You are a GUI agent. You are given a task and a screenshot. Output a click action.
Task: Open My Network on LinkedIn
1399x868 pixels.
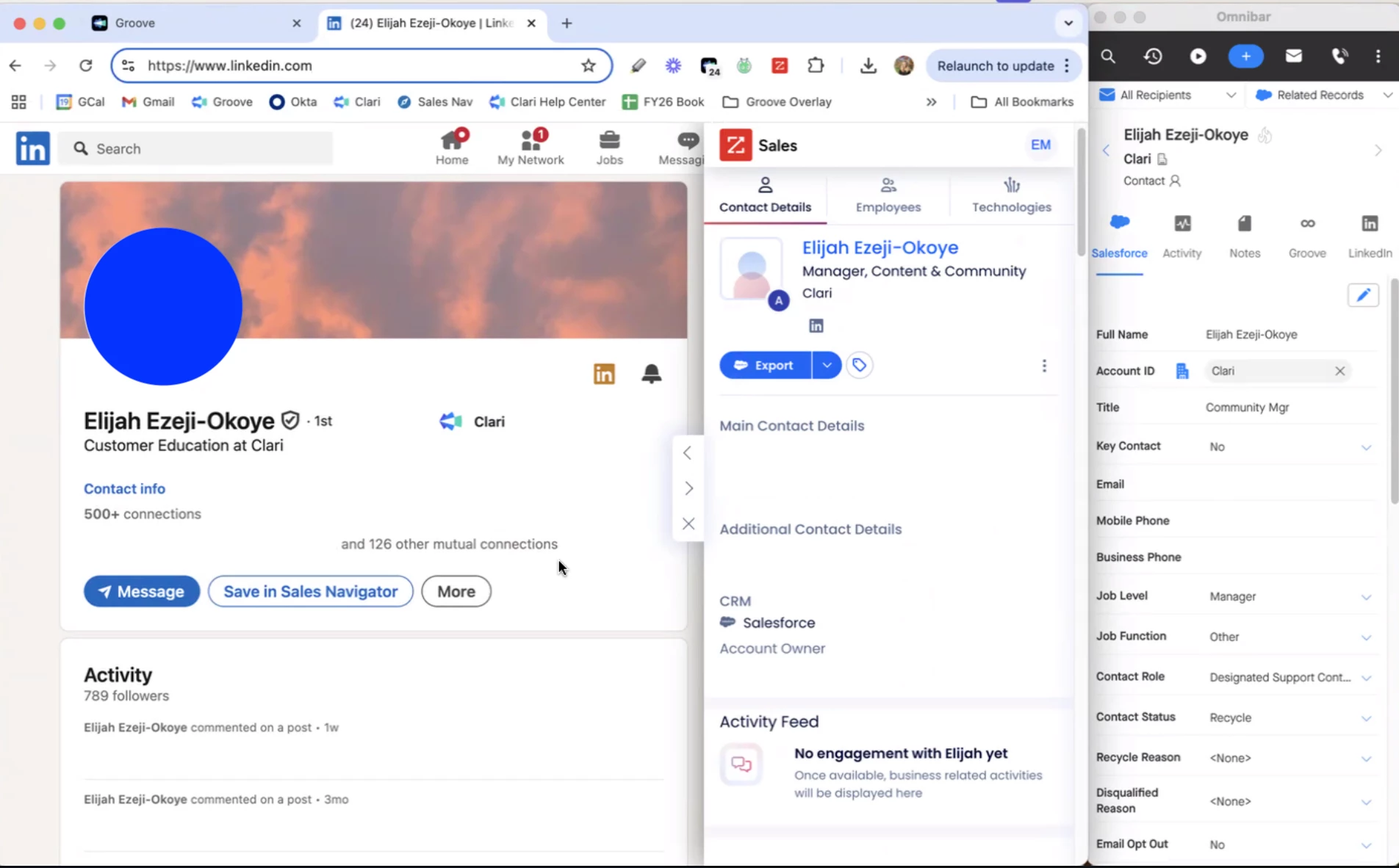tap(531, 147)
